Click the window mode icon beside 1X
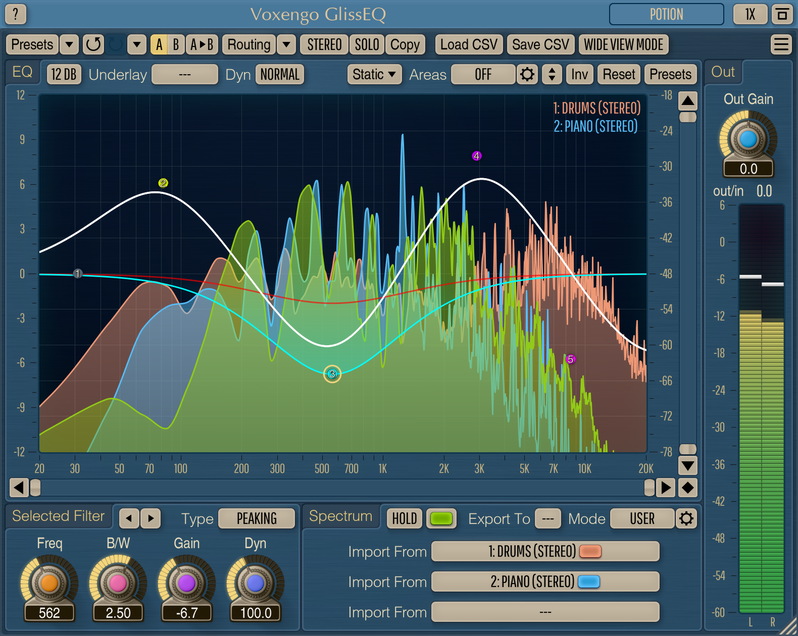Image resolution: width=798 pixels, height=636 pixels. coord(782,14)
